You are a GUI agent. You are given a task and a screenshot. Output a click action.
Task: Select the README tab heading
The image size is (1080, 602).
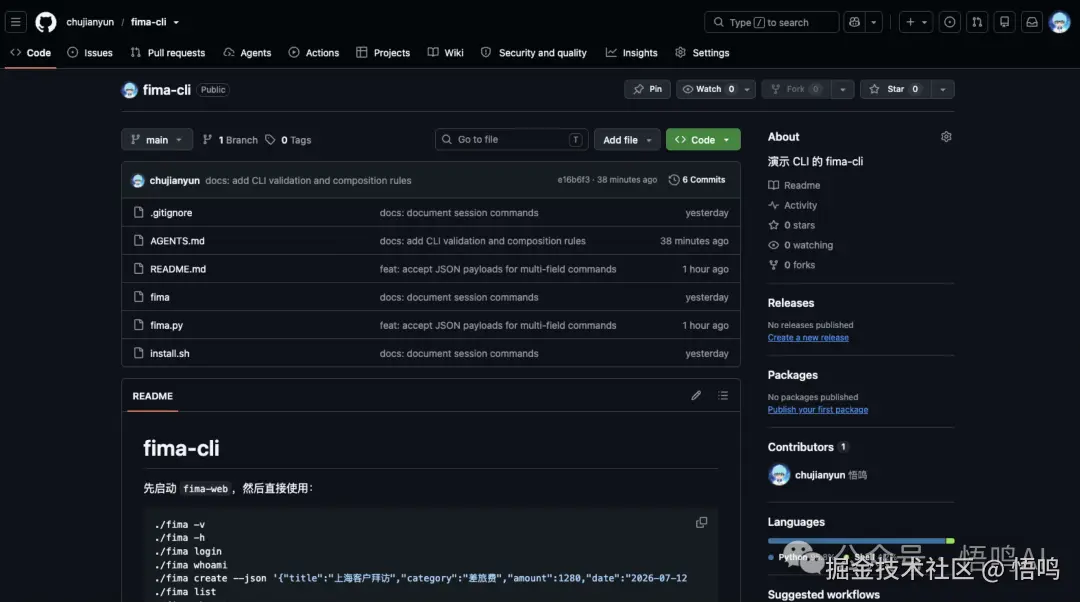(x=152, y=396)
